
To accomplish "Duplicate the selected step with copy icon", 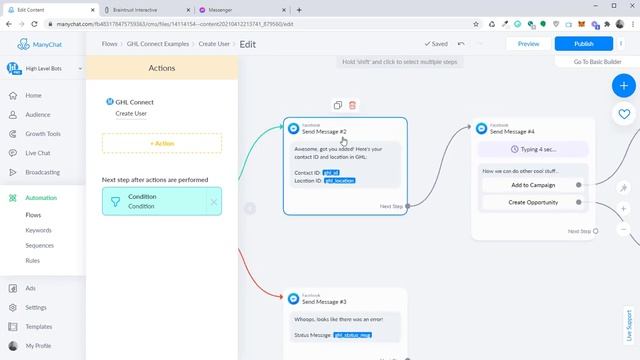I will [338, 105].
